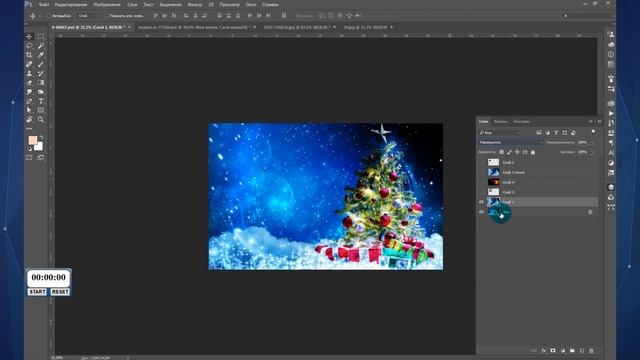
Task: Open the Layers panel menu
Action: click(x=599, y=121)
